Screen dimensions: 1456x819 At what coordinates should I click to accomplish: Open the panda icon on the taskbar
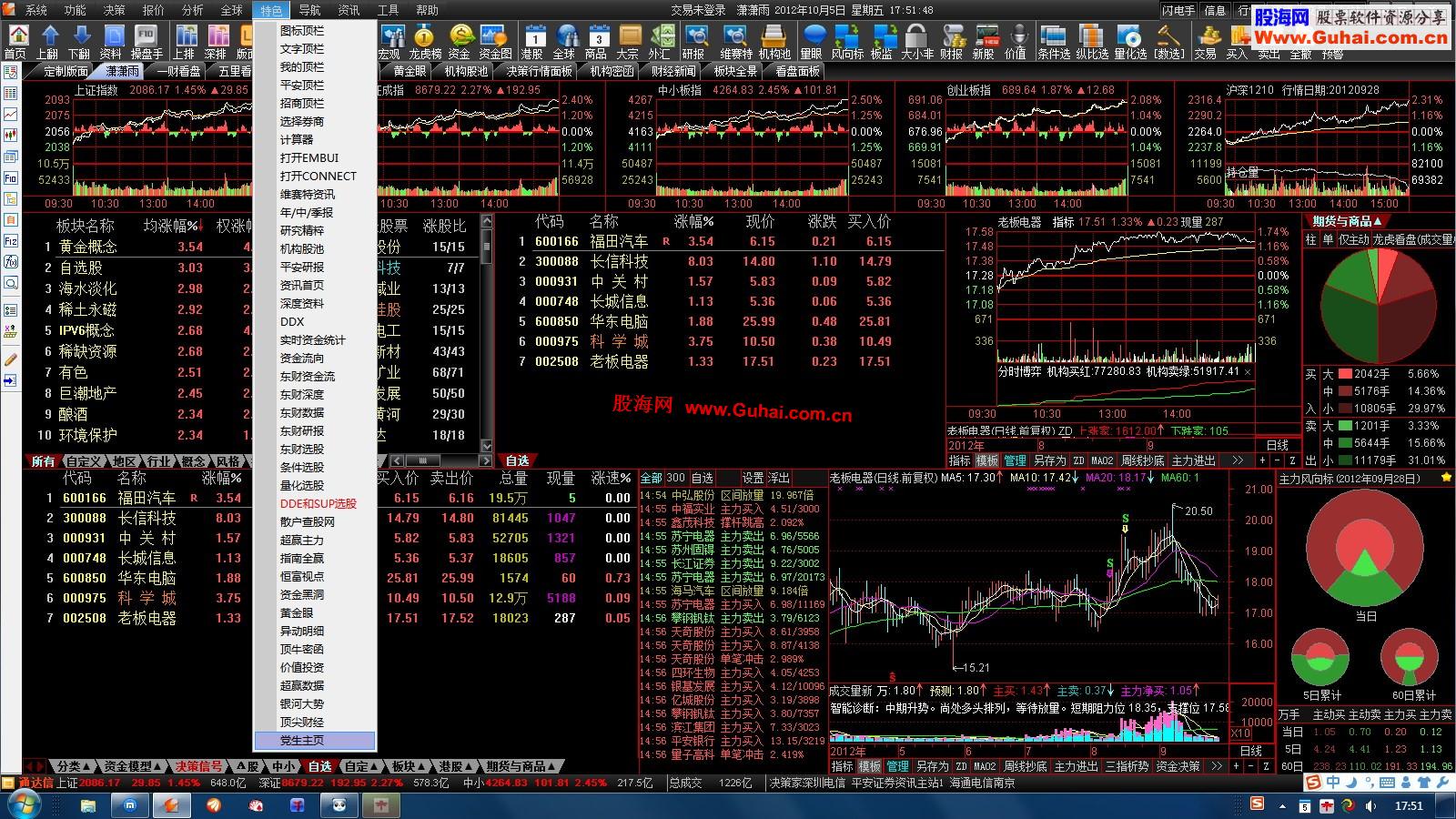point(339,805)
